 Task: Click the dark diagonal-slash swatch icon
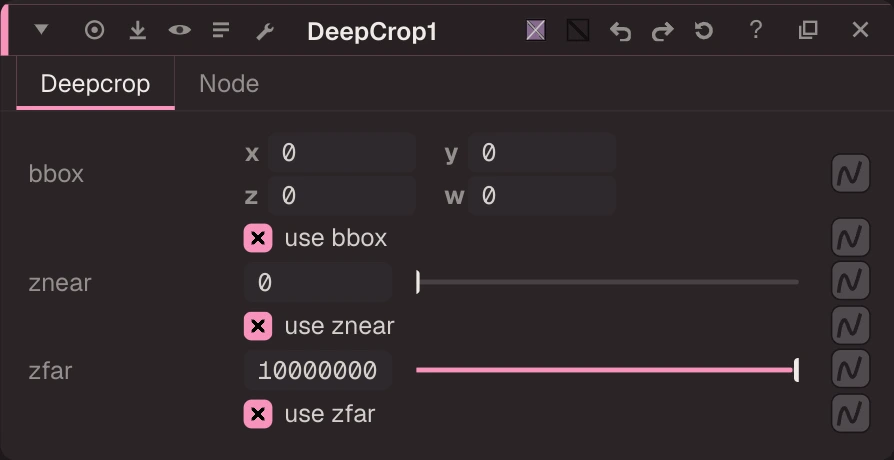pos(578,30)
